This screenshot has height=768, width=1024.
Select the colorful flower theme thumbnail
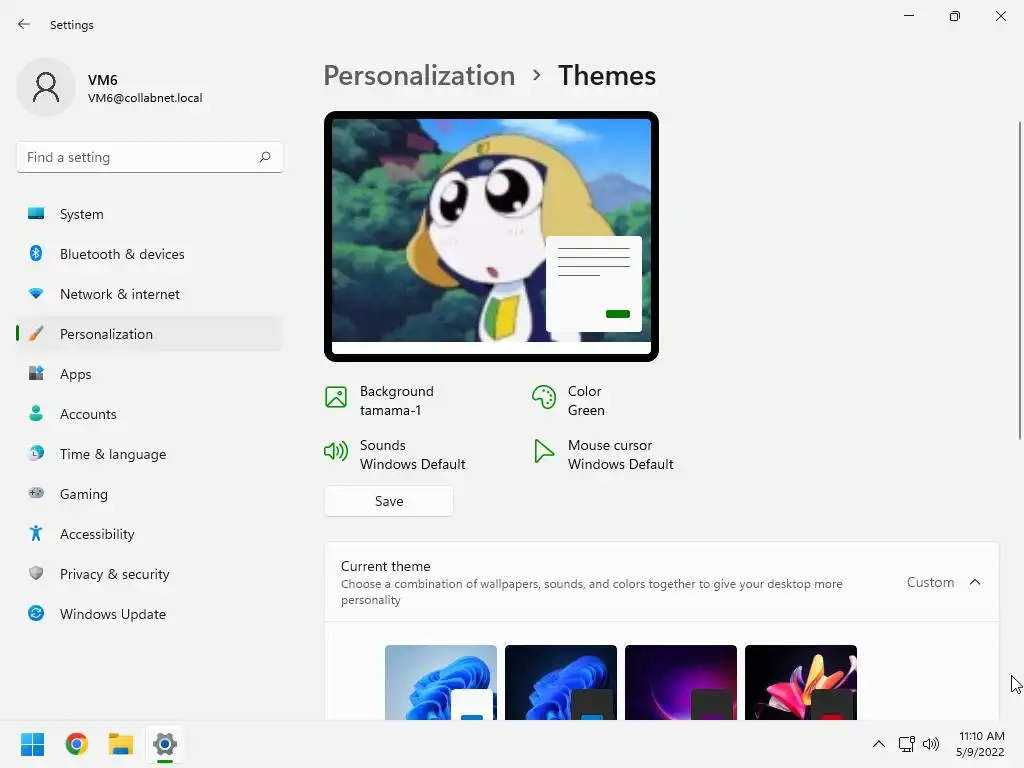pos(801,682)
